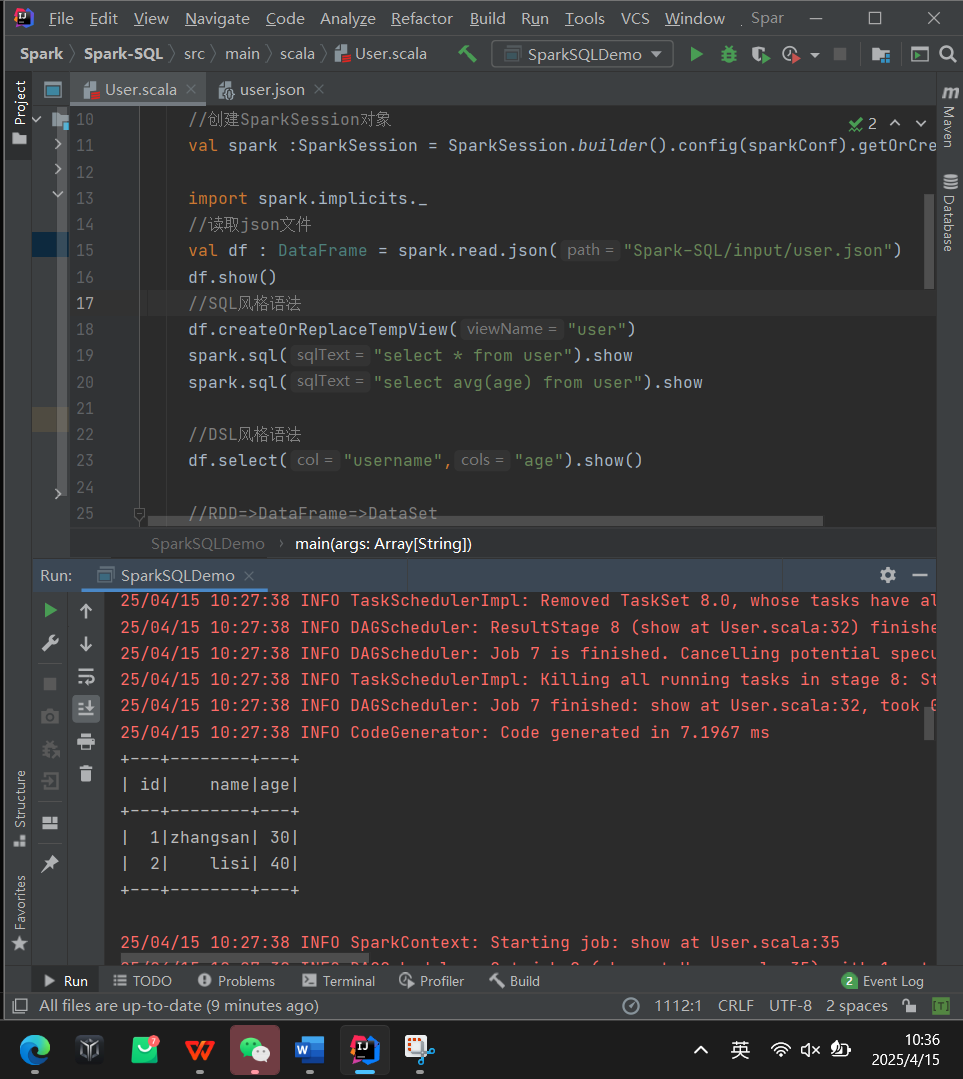
Task: Build project with the green hammer icon
Action: tap(467, 54)
